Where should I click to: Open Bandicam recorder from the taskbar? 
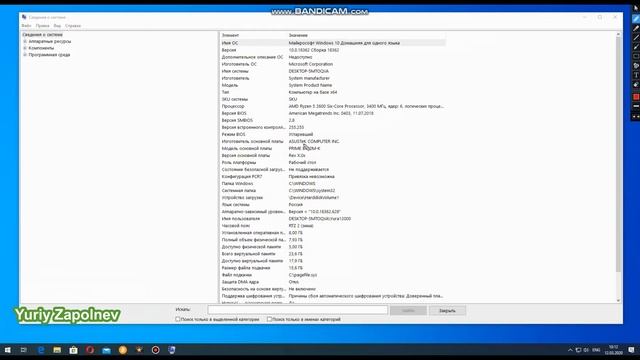coord(156,350)
